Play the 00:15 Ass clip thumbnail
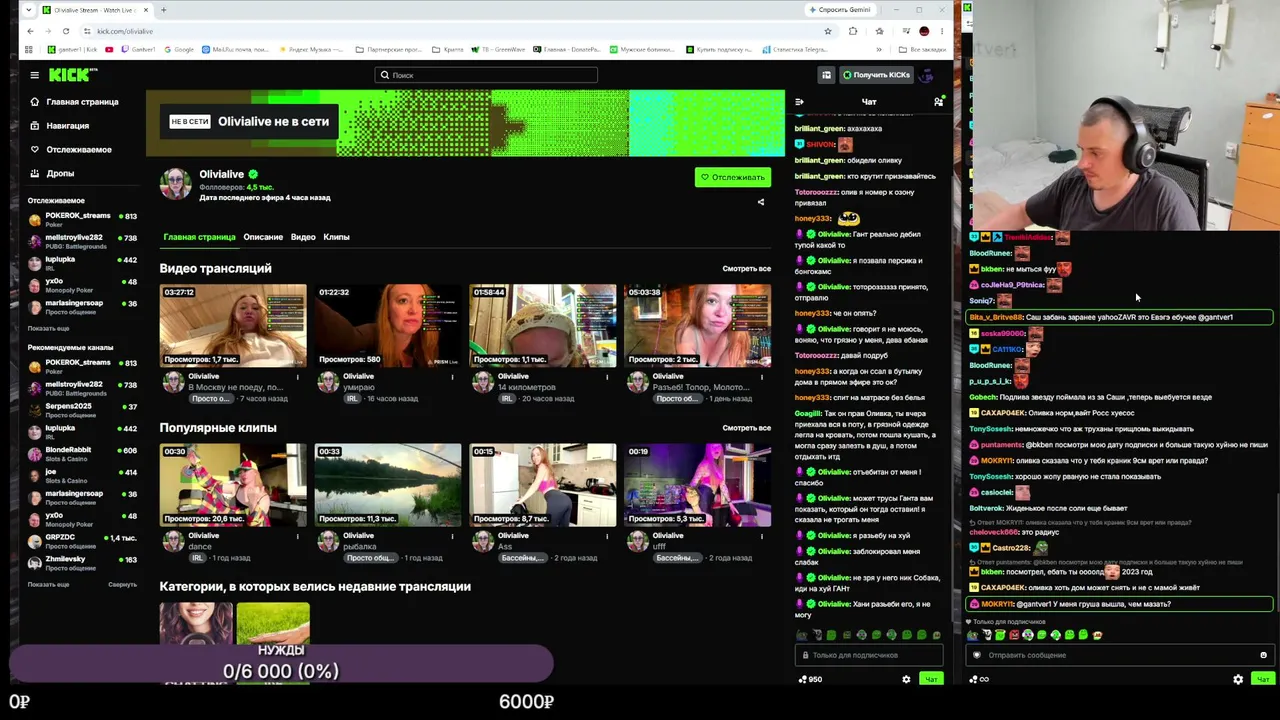This screenshot has width=1280, height=720. click(543, 485)
